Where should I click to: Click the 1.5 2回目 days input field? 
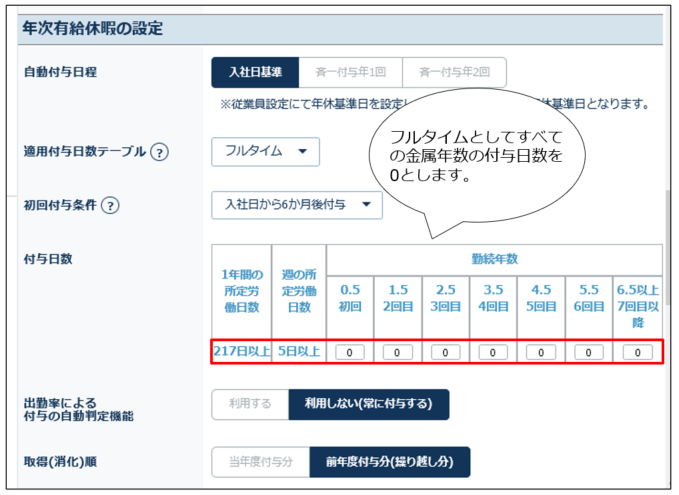397,353
